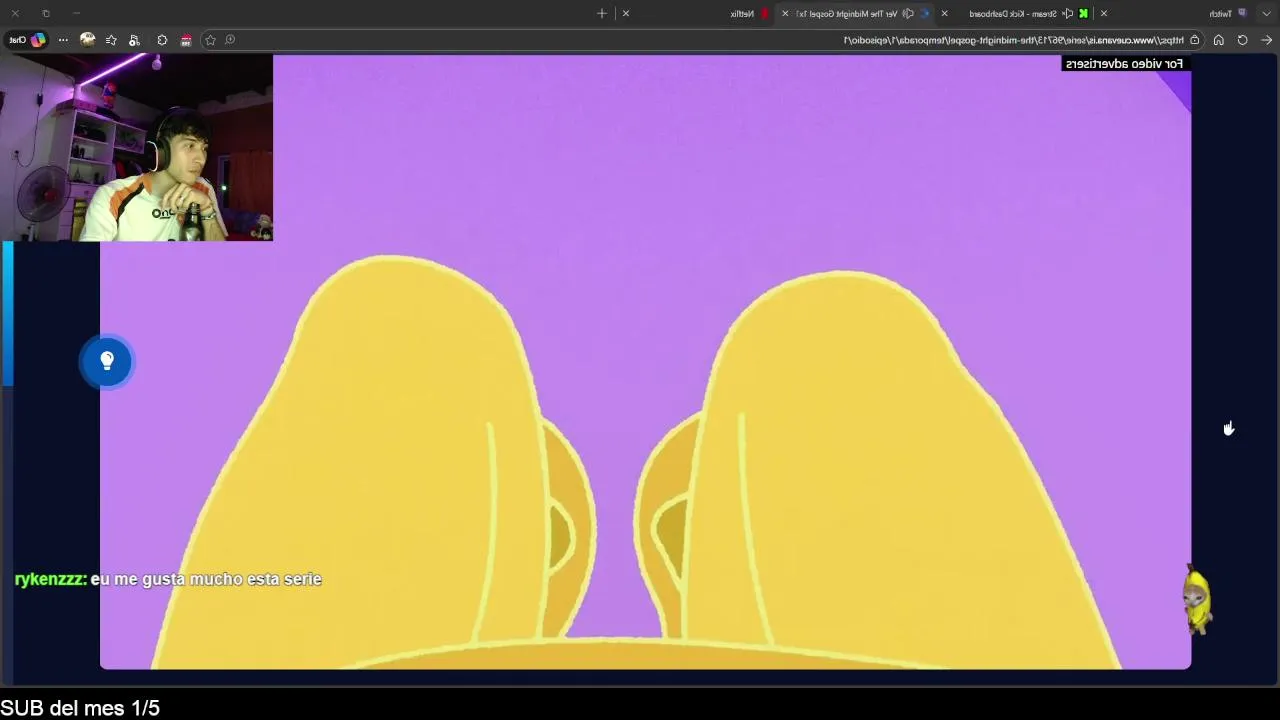Open the Extensions puzzle icon

click(x=162, y=40)
